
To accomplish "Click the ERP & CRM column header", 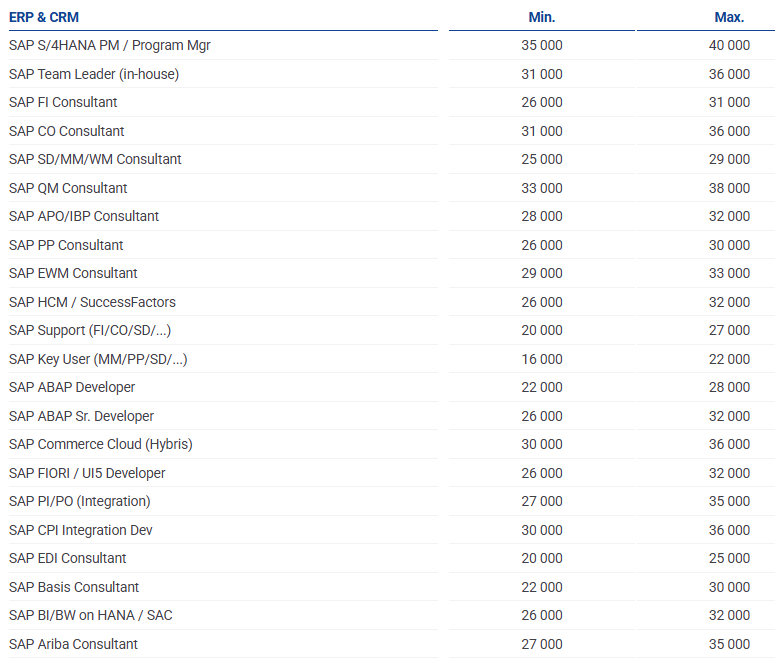I will (x=43, y=17).
